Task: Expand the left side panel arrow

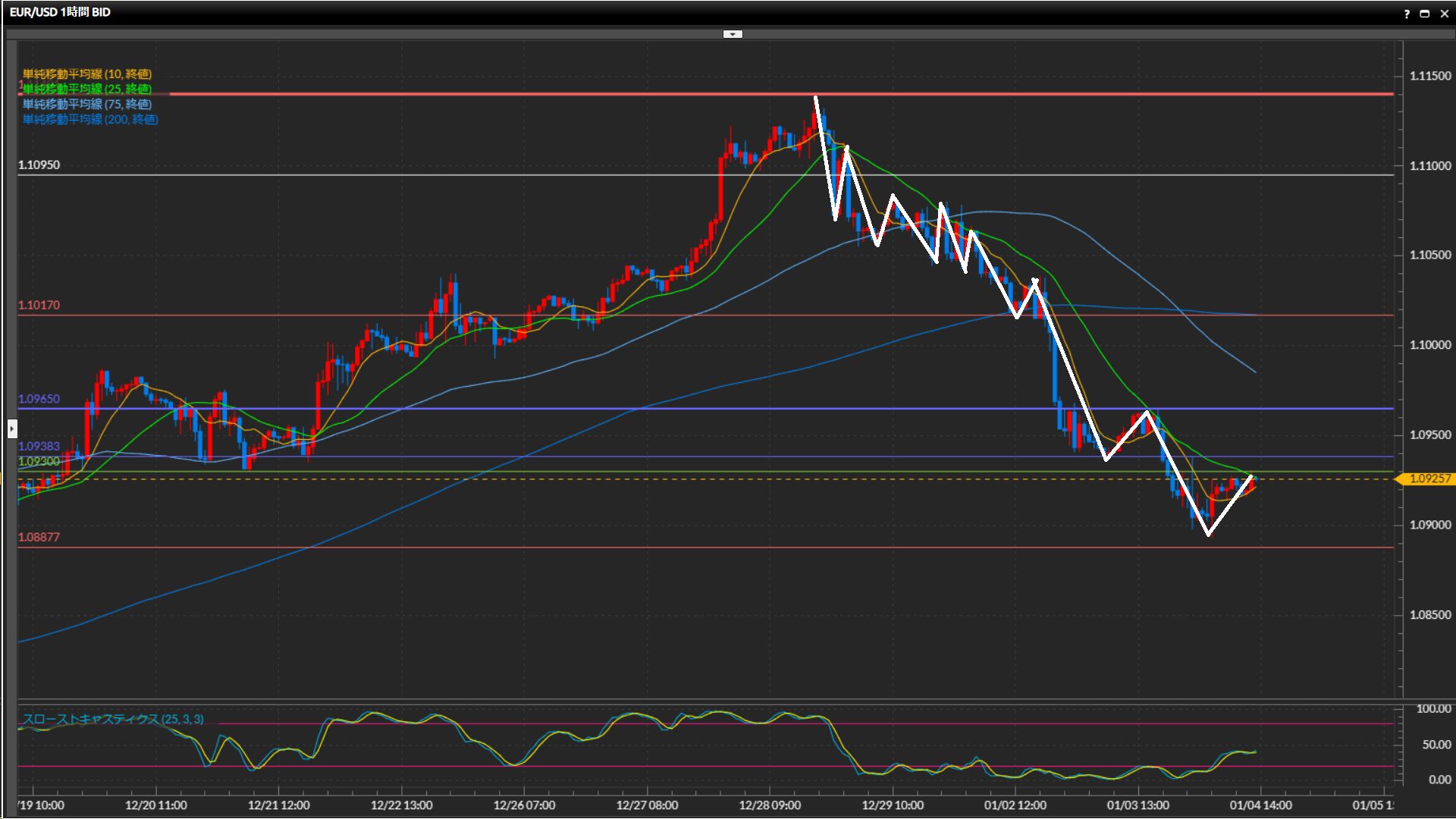Action: [12, 429]
